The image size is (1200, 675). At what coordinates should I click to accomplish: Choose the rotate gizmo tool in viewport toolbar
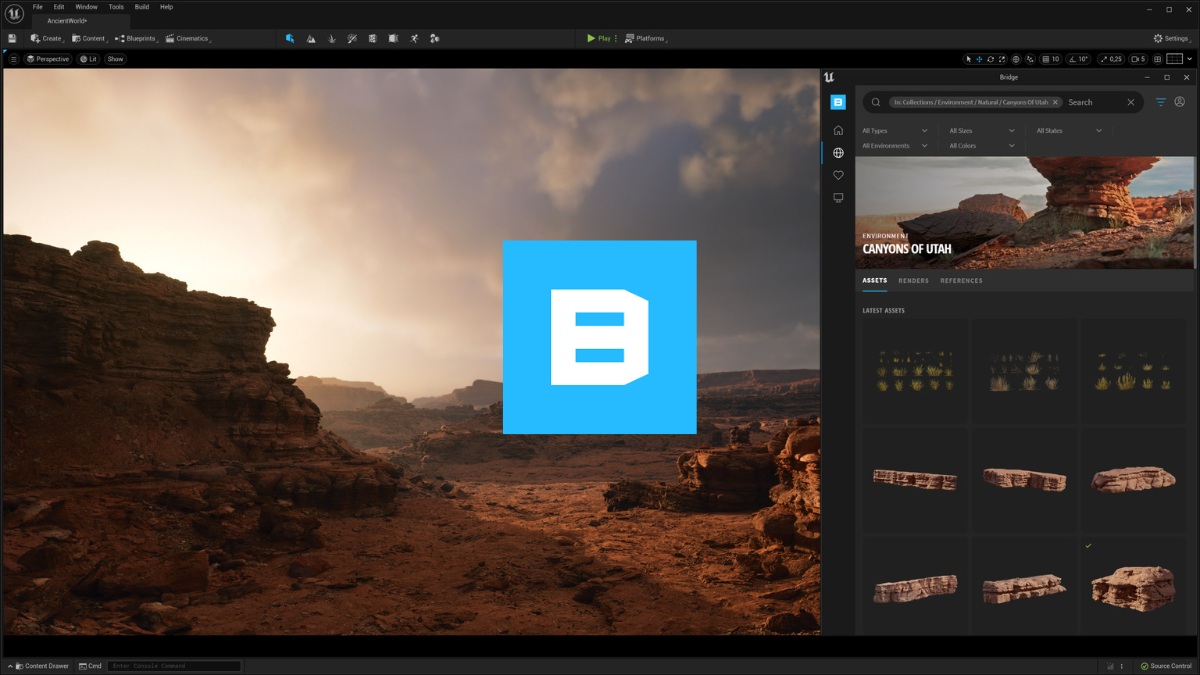(x=990, y=59)
